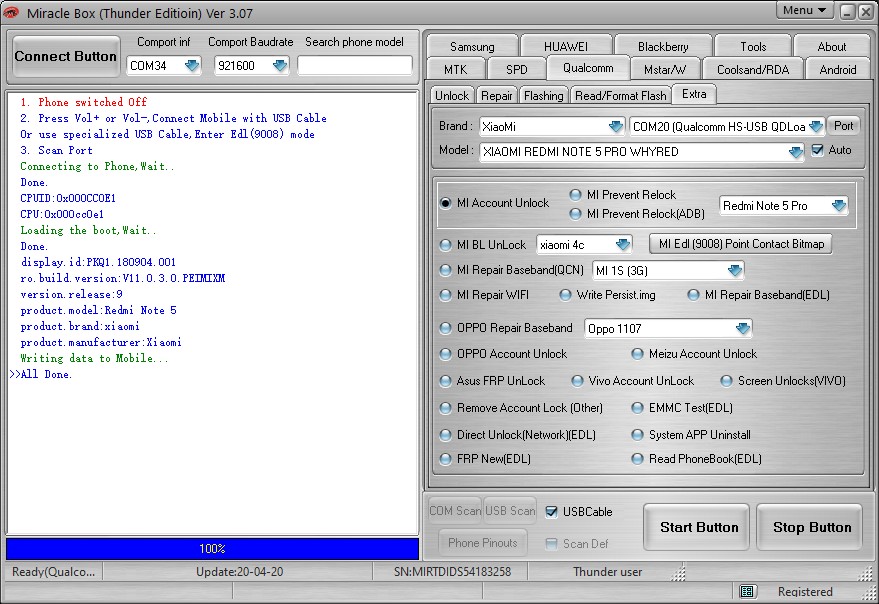Select Meizu Account Unlock radio option
879x604 pixels.
click(x=637, y=354)
